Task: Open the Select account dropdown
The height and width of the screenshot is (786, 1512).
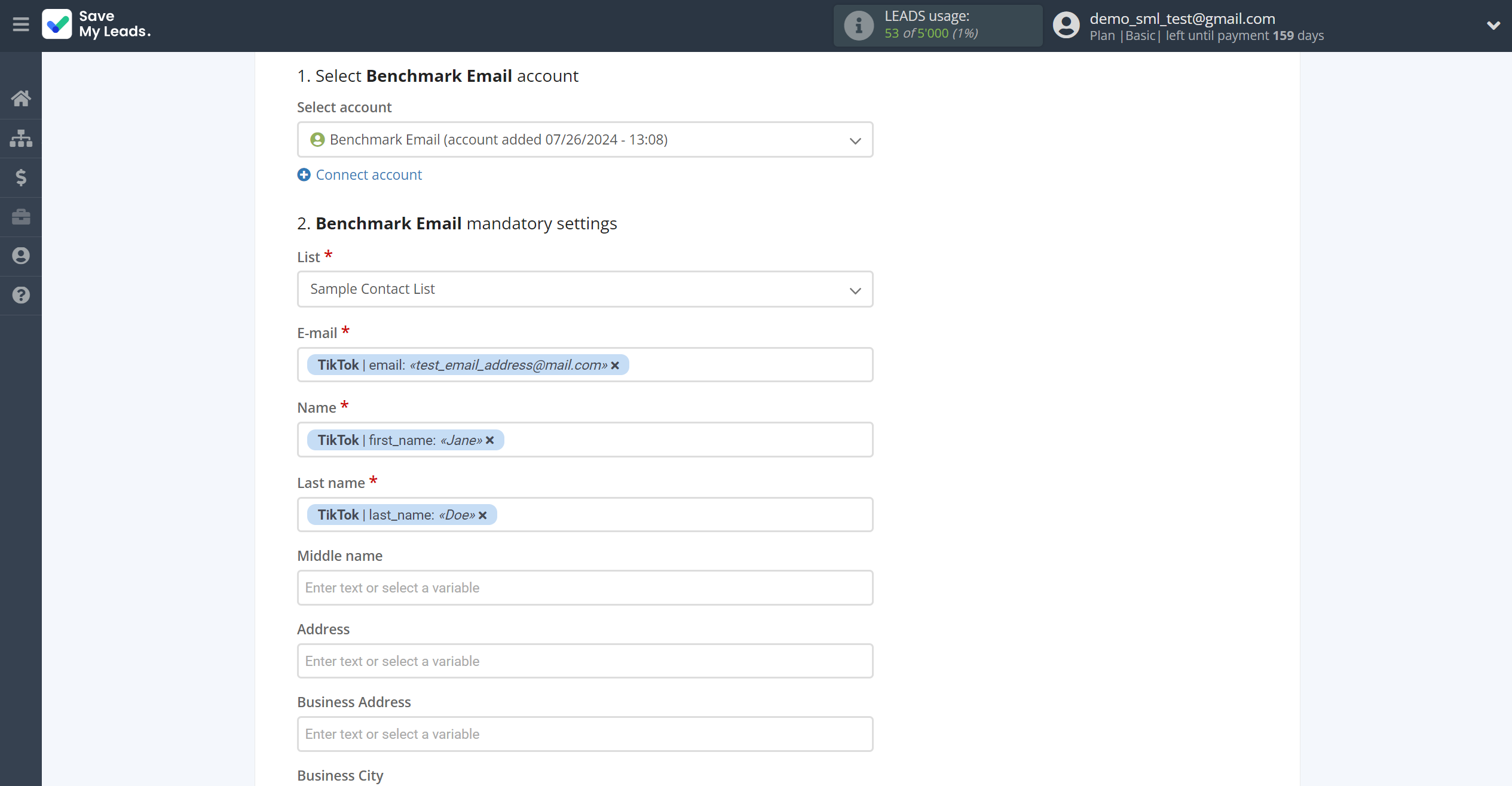Action: (x=585, y=140)
